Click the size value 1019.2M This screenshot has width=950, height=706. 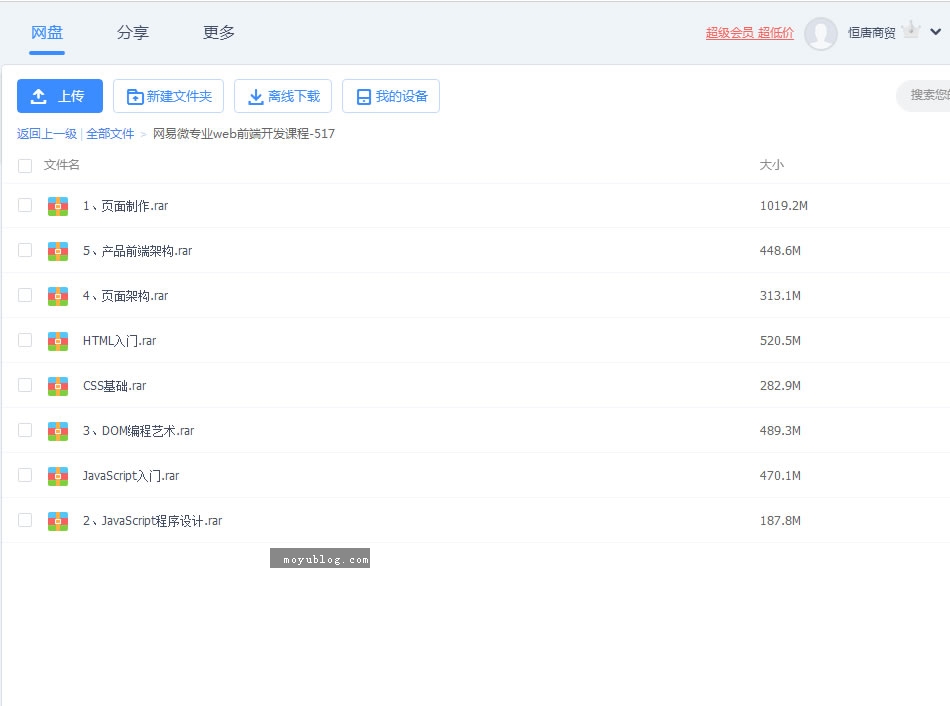783,205
